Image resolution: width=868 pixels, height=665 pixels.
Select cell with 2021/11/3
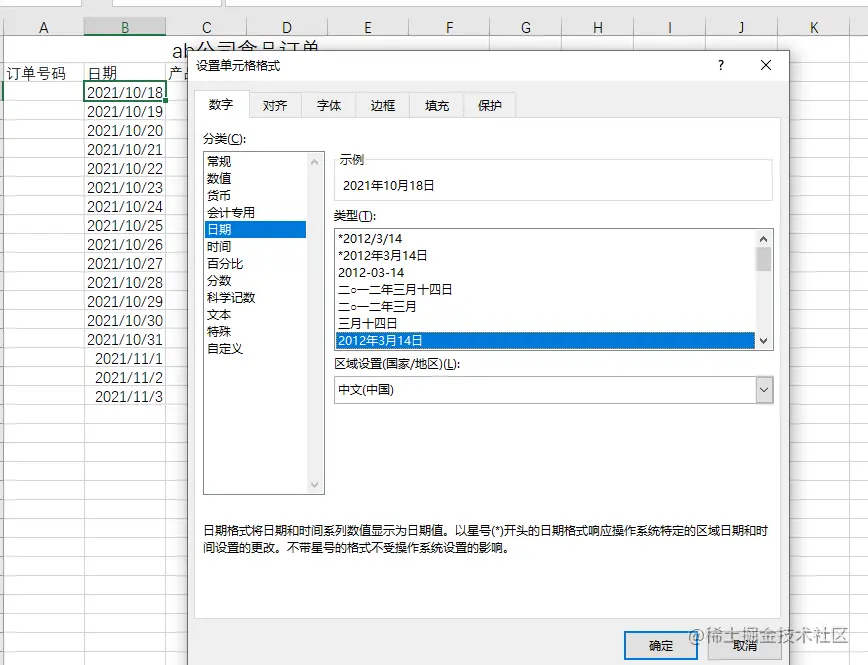125,396
